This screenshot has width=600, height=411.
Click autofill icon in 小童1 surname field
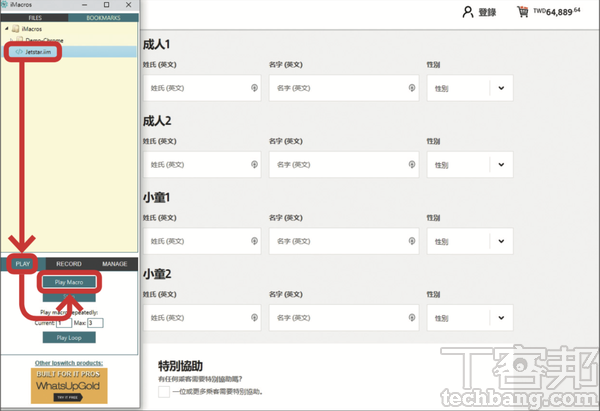click(x=254, y=241)
